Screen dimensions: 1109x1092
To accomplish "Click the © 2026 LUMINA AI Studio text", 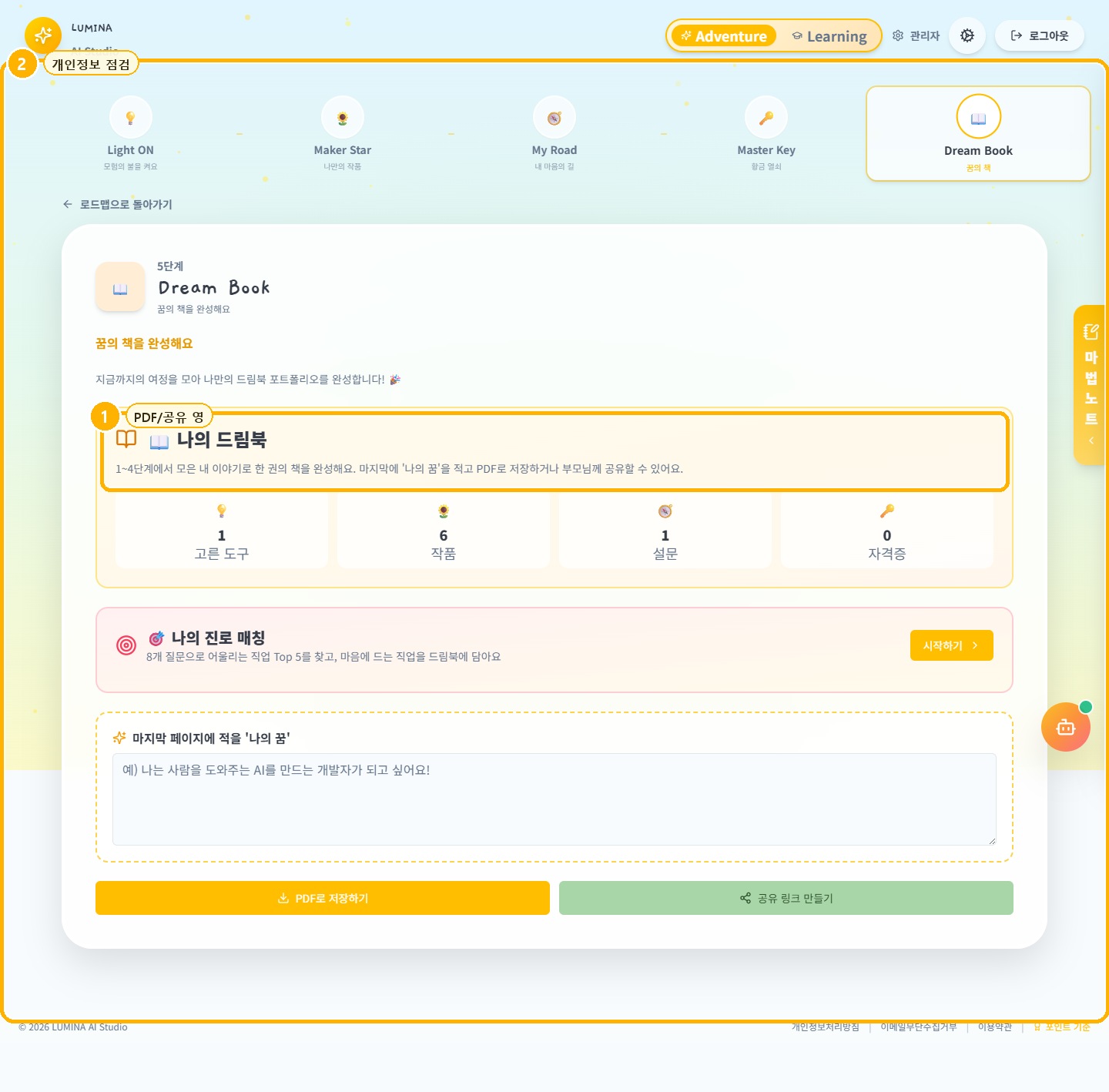I will 73,1027.
